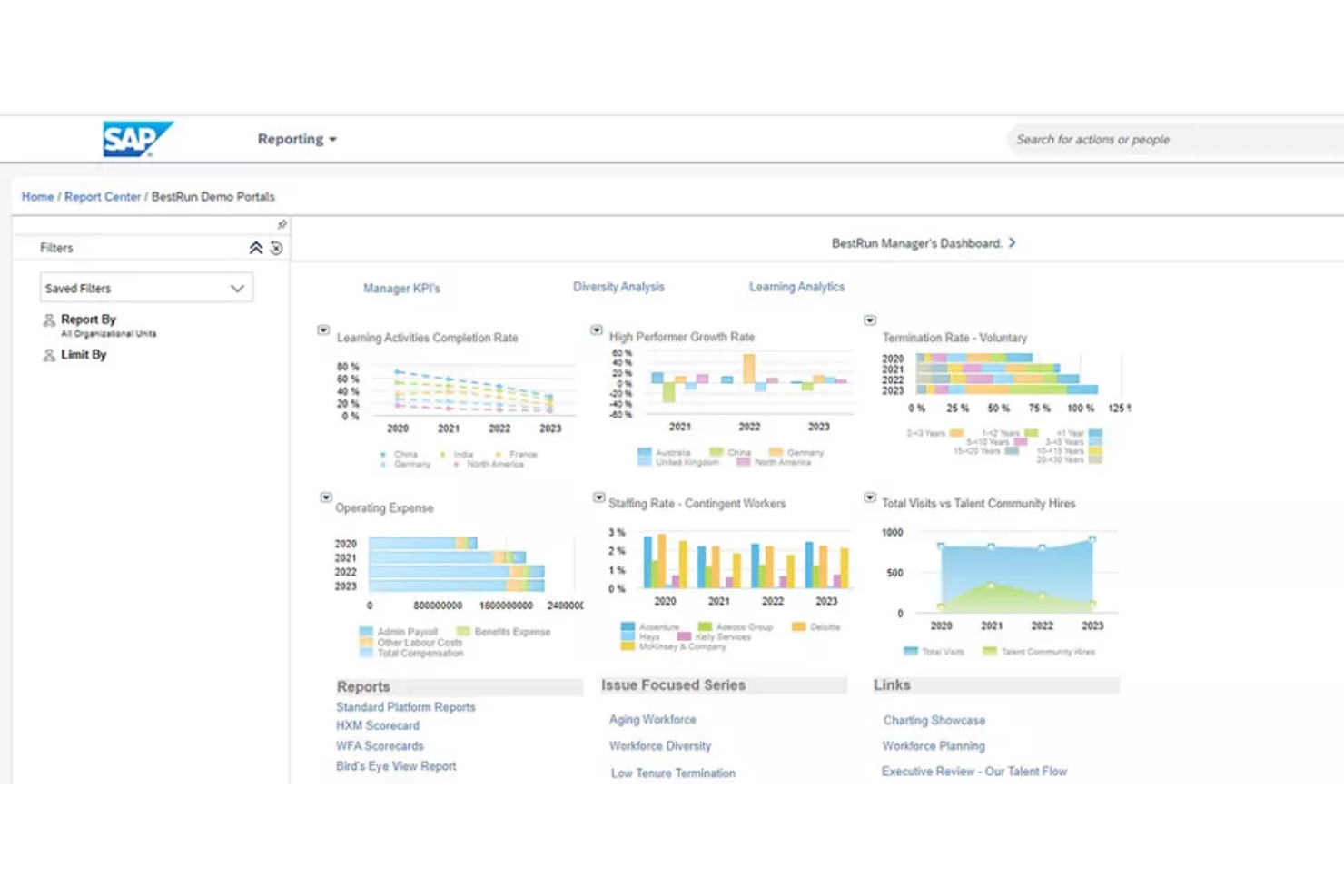Viewport: 1344px width, 896px height.
Task: Click the Search for actions or people field
Action: [x=1175, y=140]
